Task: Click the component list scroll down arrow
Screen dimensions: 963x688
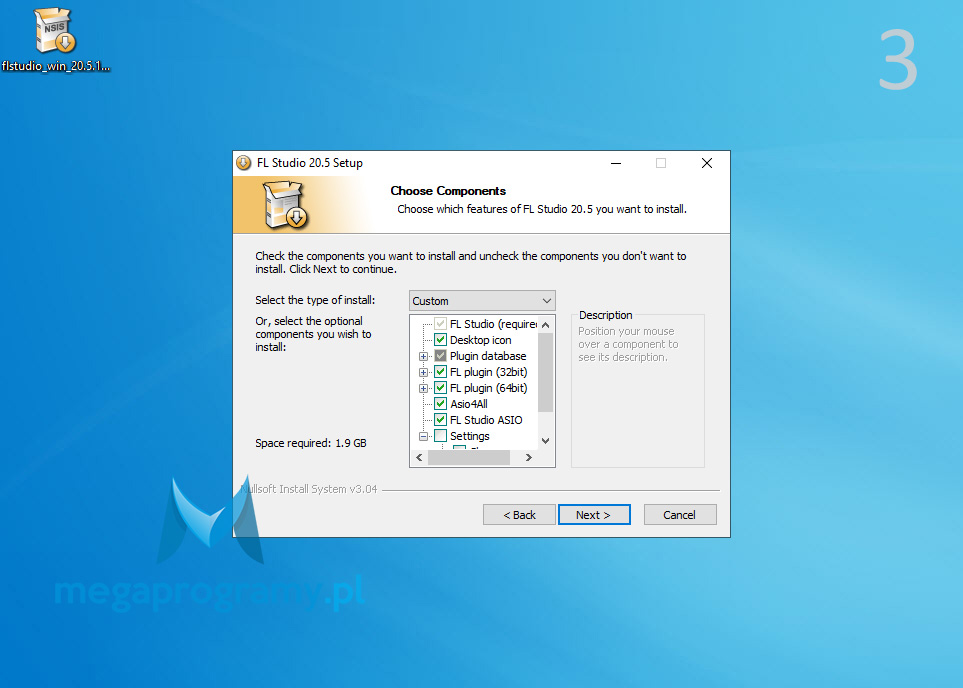Action: tap(545, 441)
